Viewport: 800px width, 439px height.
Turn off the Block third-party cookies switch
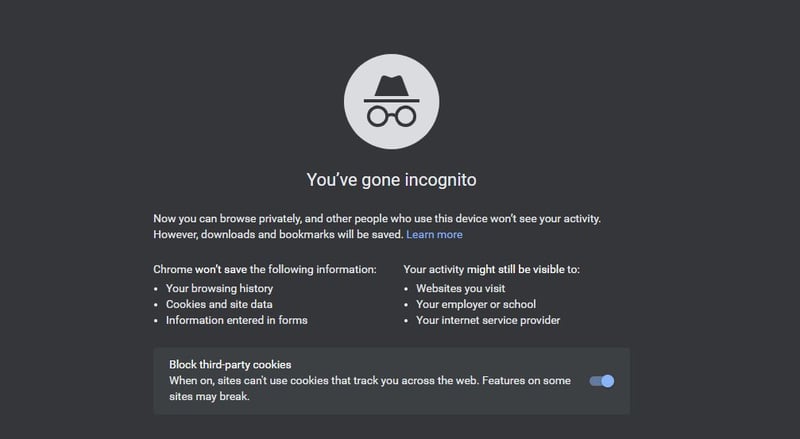point(602,381)
